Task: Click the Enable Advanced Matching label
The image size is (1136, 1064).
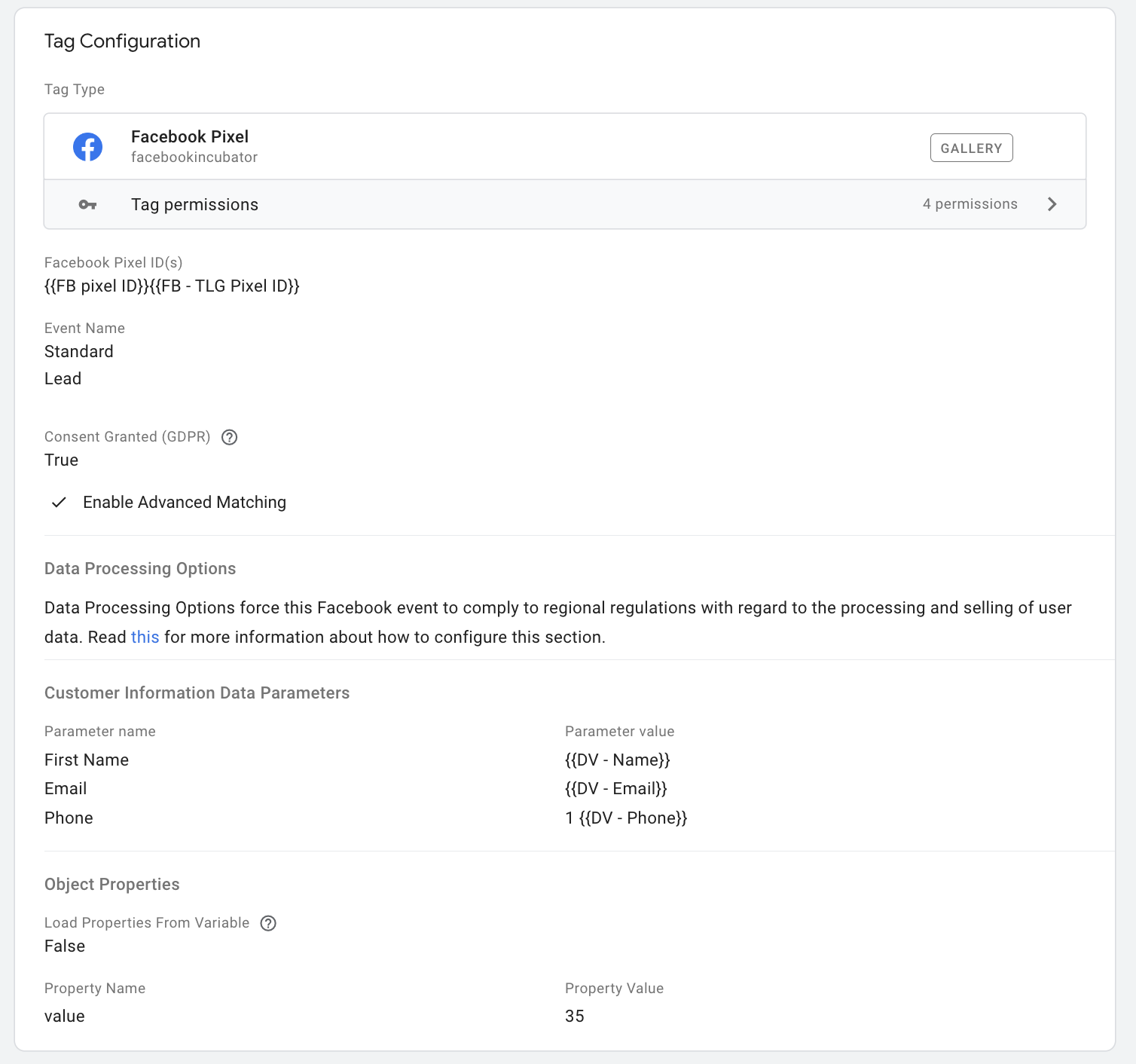Action: [185, 503]
